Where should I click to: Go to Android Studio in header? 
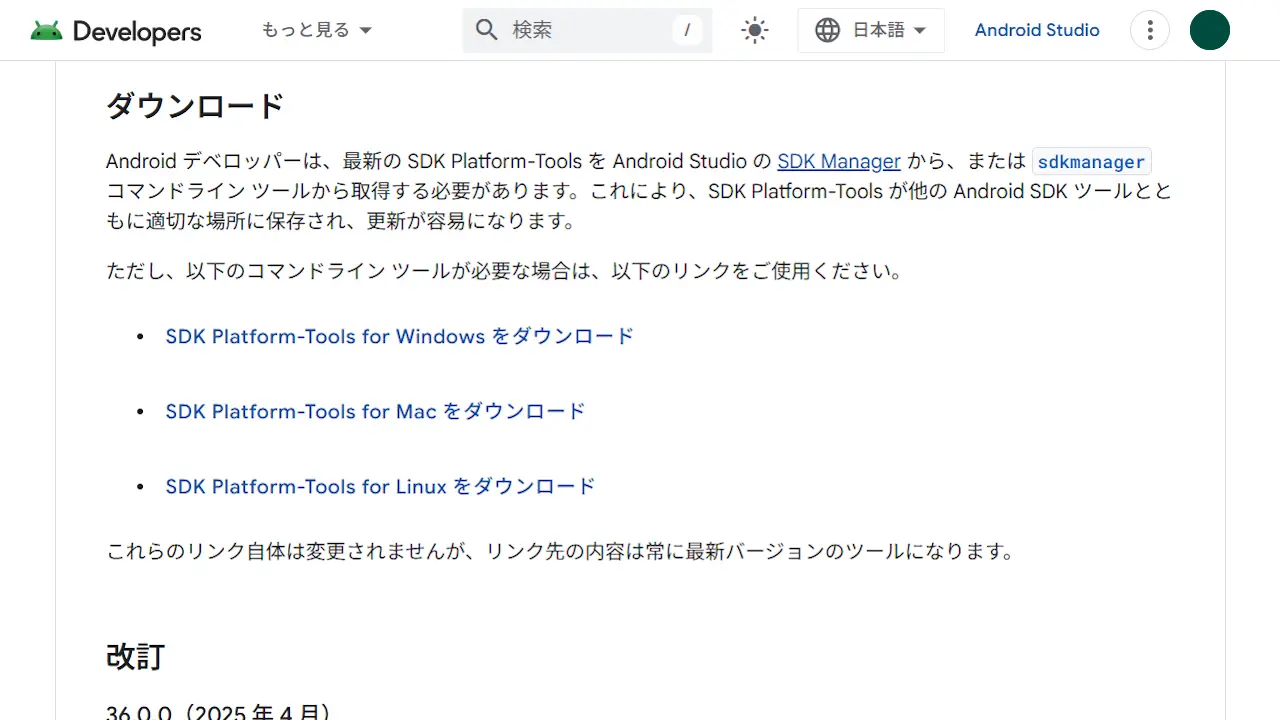(x=1037, y=30)
